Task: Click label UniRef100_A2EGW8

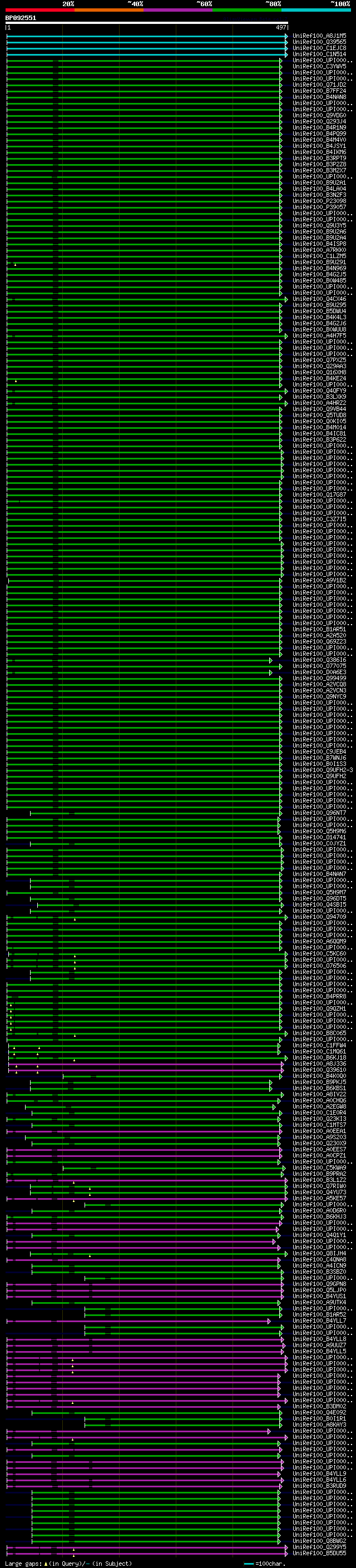Action: click(x=319, y=1106)
